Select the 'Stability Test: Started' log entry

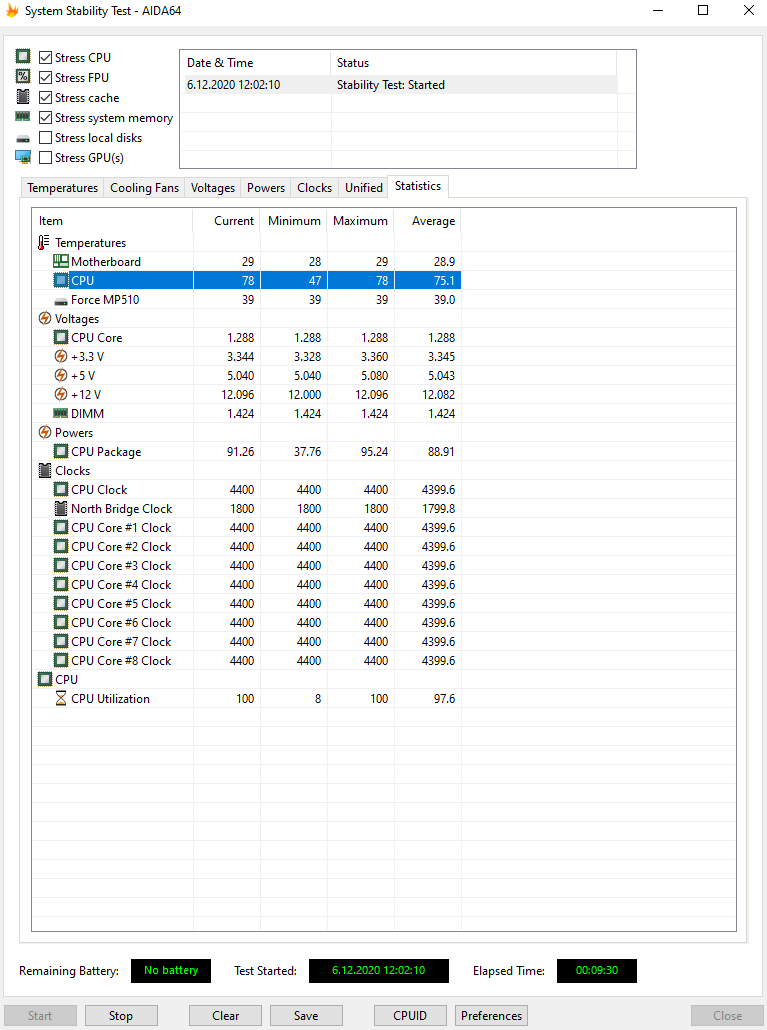[x=401, y=85]
